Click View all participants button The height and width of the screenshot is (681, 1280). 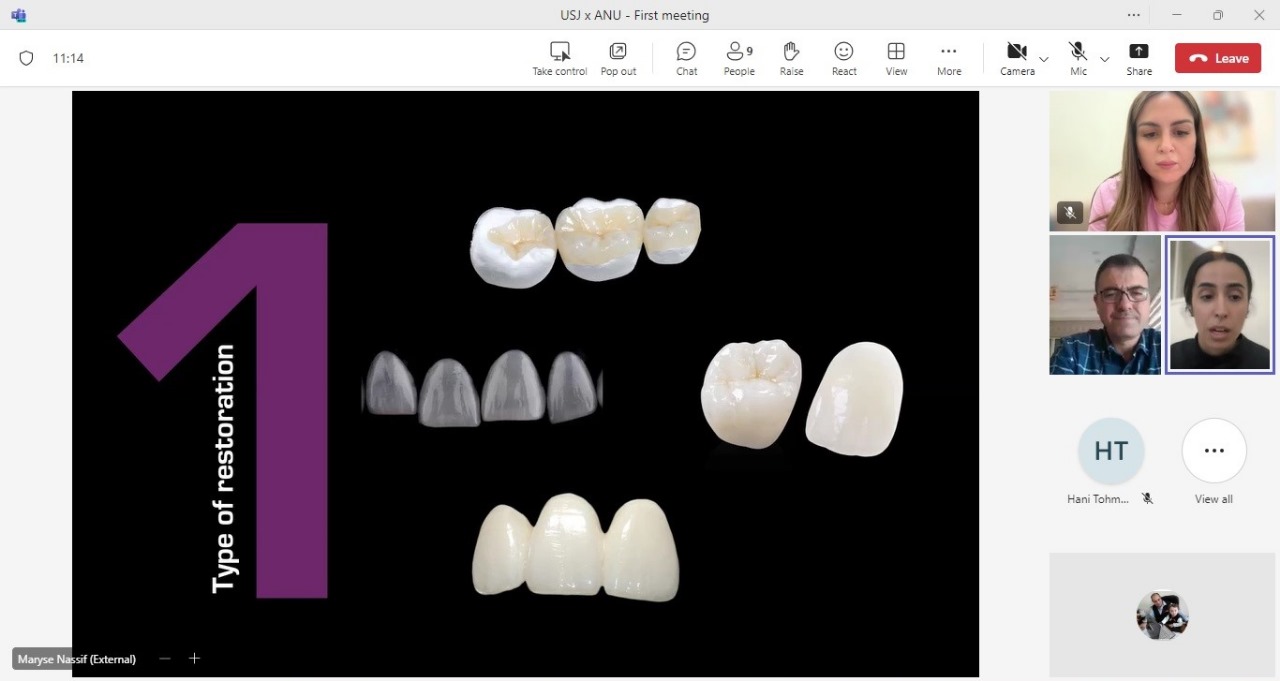pos(1213,451)
